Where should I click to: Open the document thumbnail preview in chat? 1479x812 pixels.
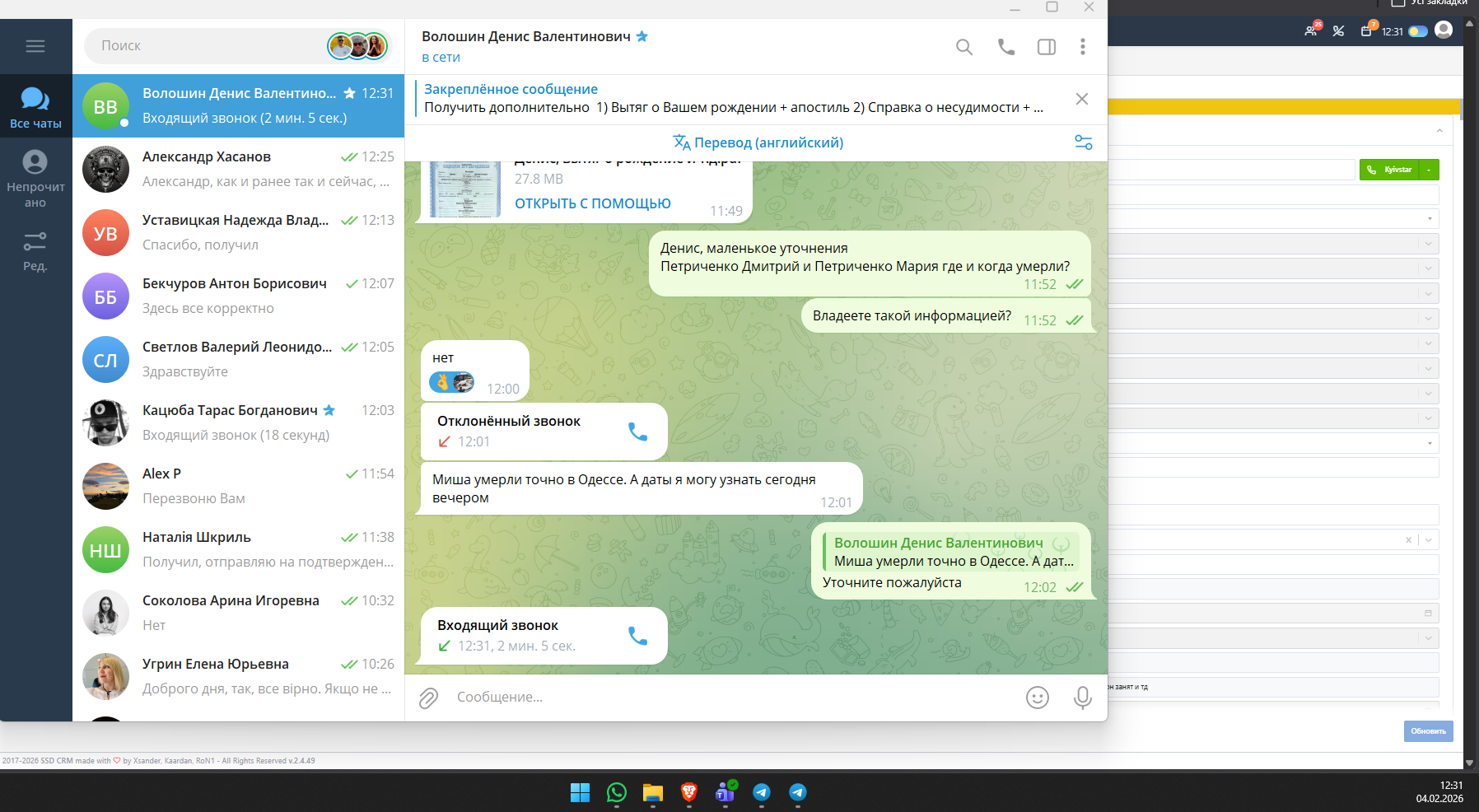tap(465, 190)
